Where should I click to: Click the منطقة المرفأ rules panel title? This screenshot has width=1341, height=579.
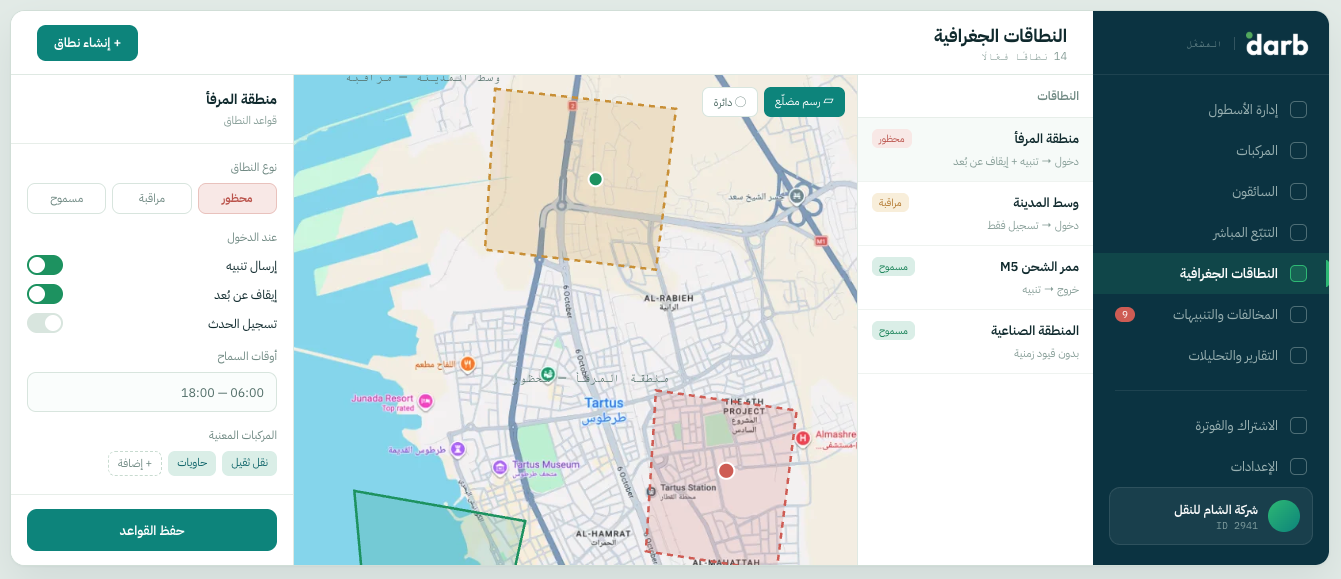[241, 99]
